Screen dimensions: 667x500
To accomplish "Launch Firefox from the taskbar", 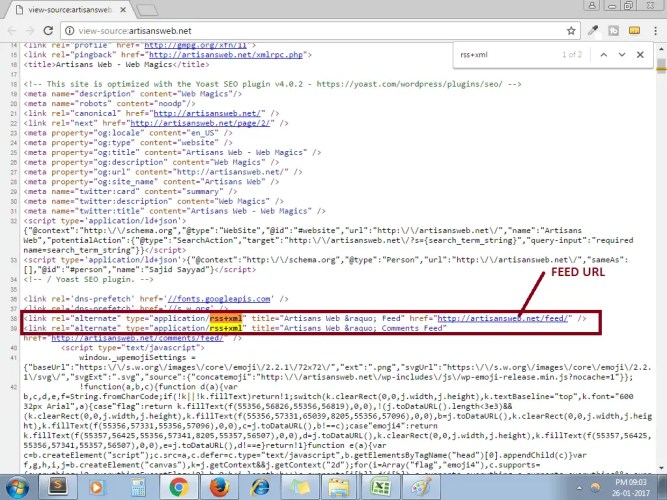I will coord(219,487).
